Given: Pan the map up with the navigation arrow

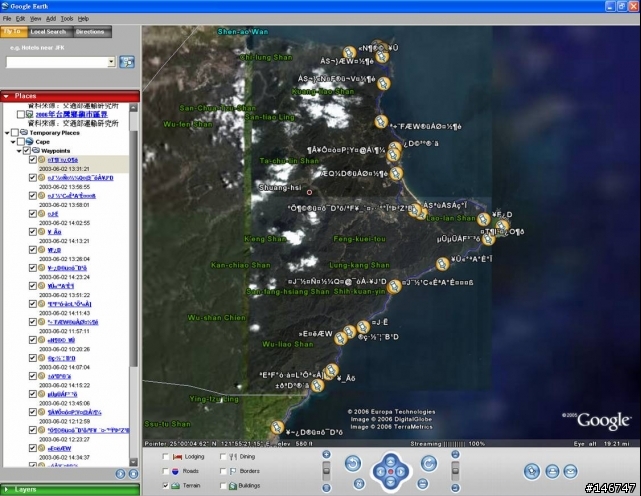Looking at the screenshot, I should coord(390,462).
